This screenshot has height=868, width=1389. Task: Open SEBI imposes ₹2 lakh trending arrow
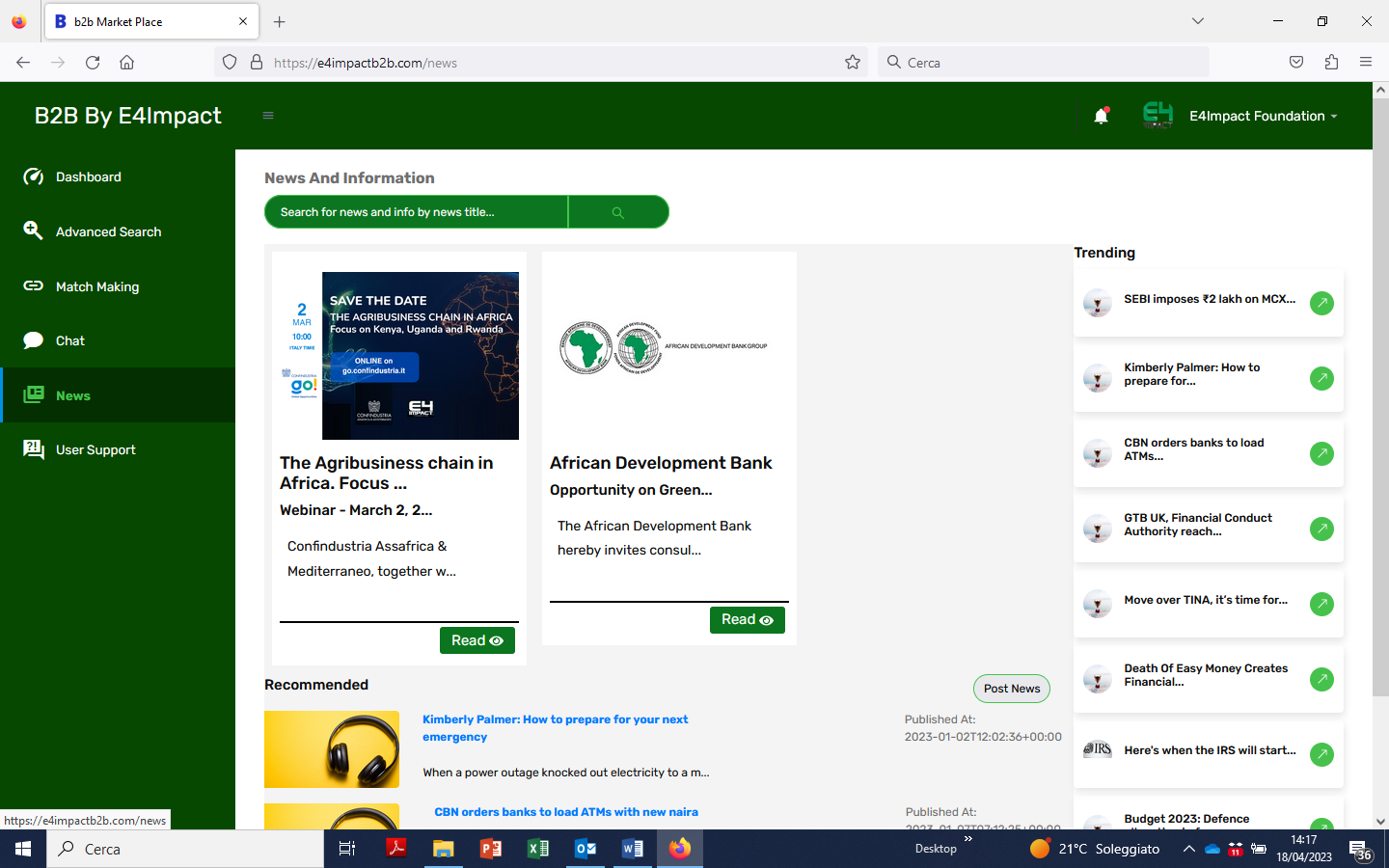pyautogui.click(x=1321, y=303)
